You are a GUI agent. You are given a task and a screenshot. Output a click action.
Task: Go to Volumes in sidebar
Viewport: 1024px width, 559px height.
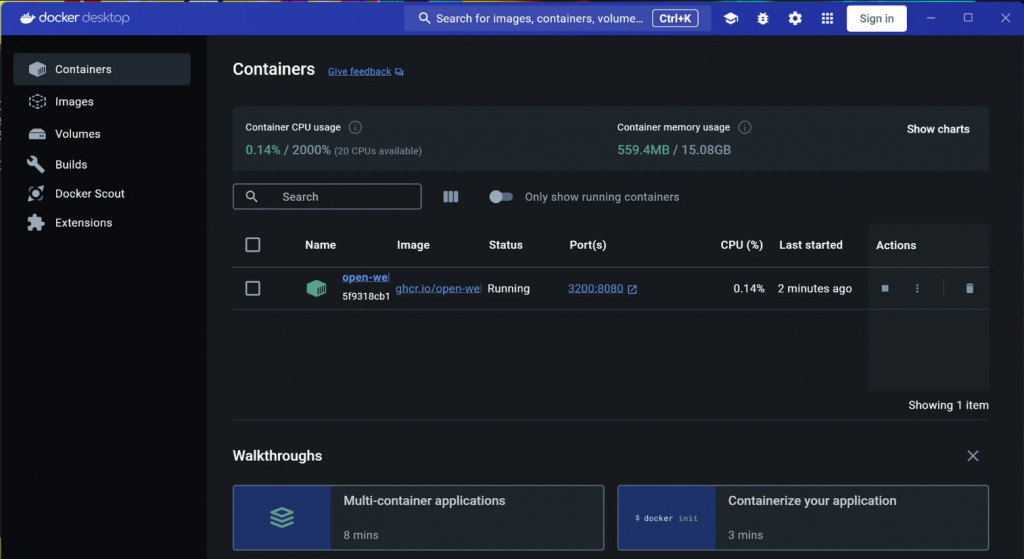click(x=102, y=134)
